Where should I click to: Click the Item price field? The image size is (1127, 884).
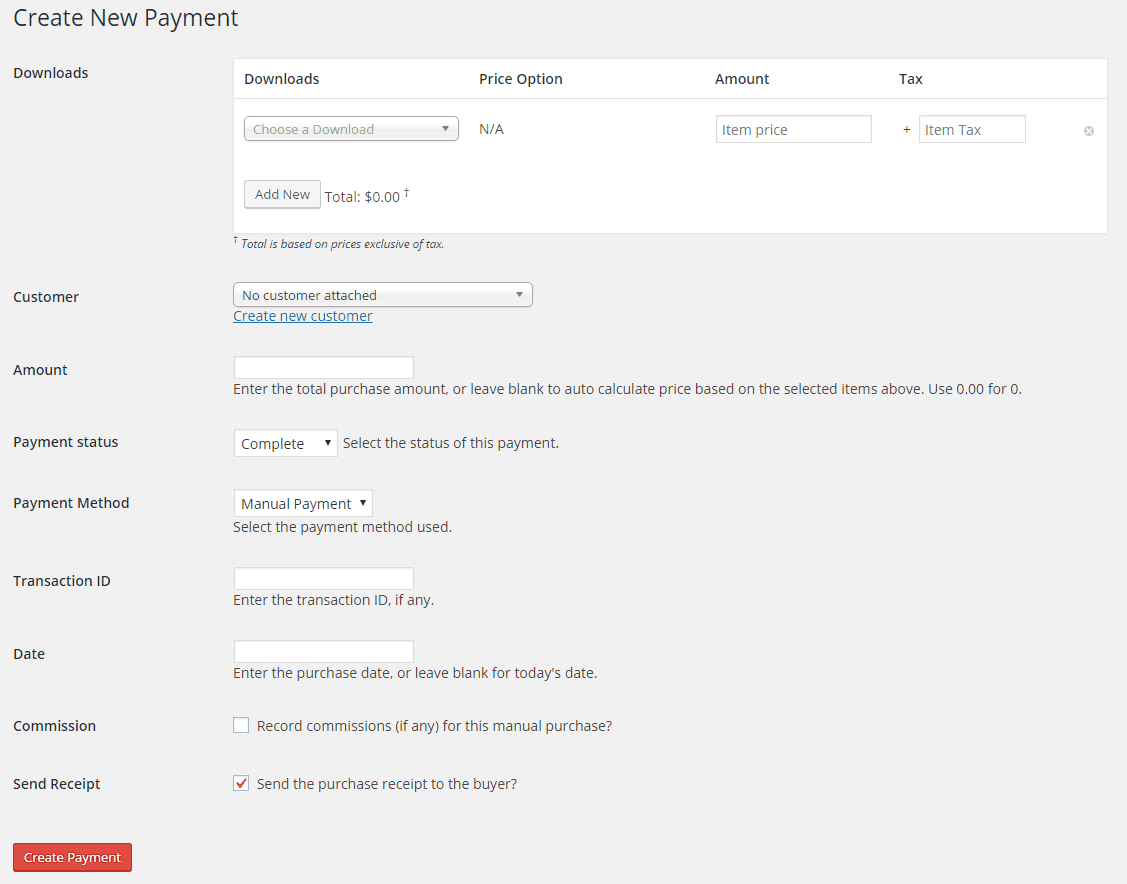[x=794, y=129]
